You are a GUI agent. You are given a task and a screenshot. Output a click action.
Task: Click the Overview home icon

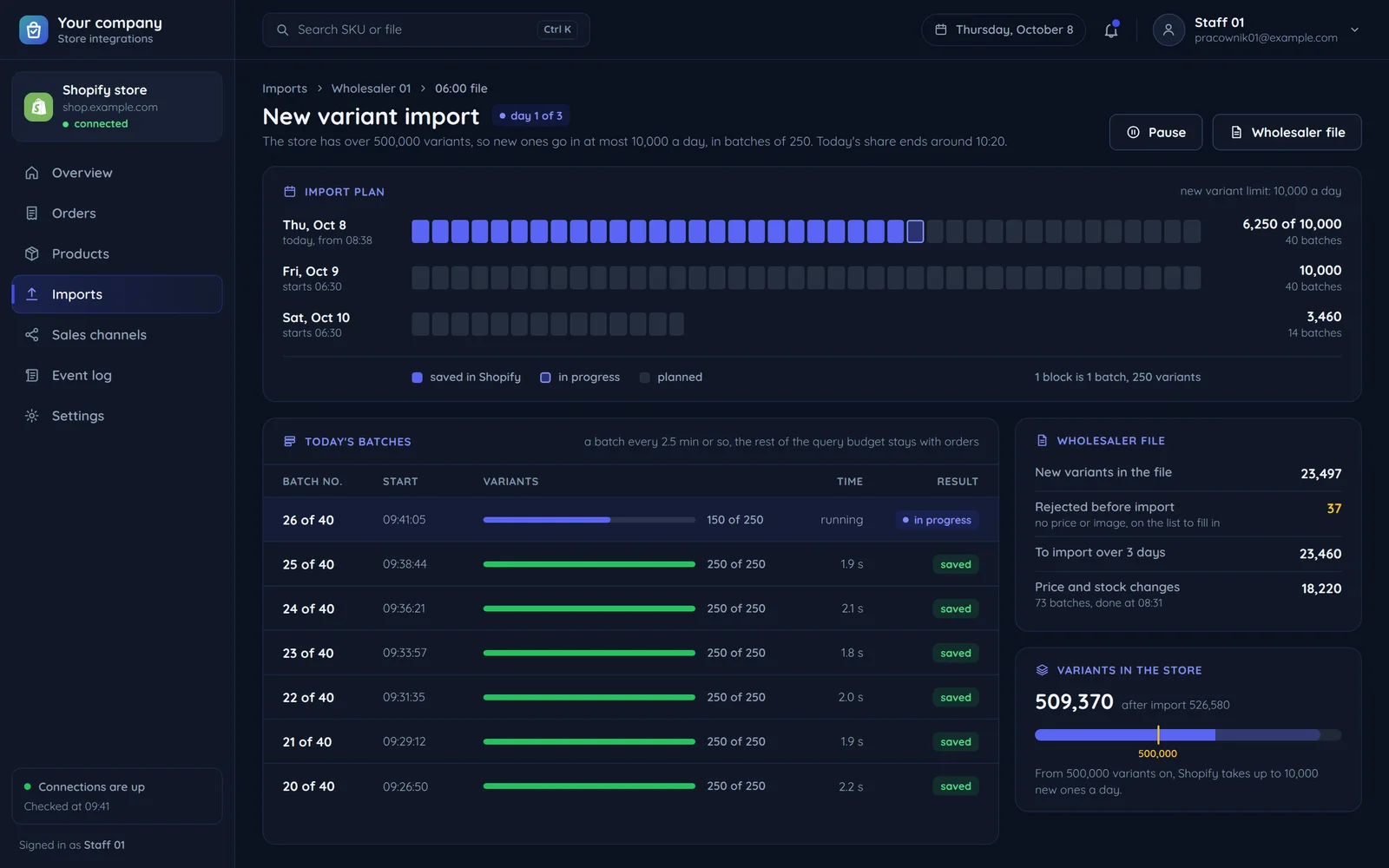[32, 173]
